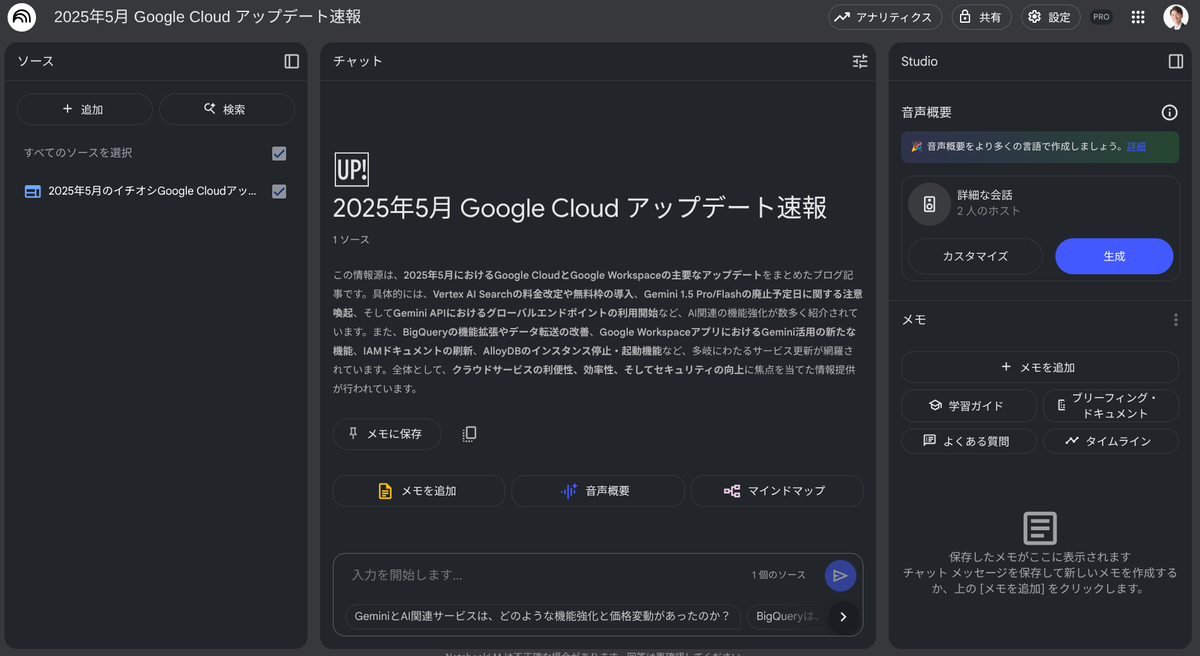This screenshot has width=1200, height=656.
Task: Click the web page source icon
Action: [x=32, y=191]
